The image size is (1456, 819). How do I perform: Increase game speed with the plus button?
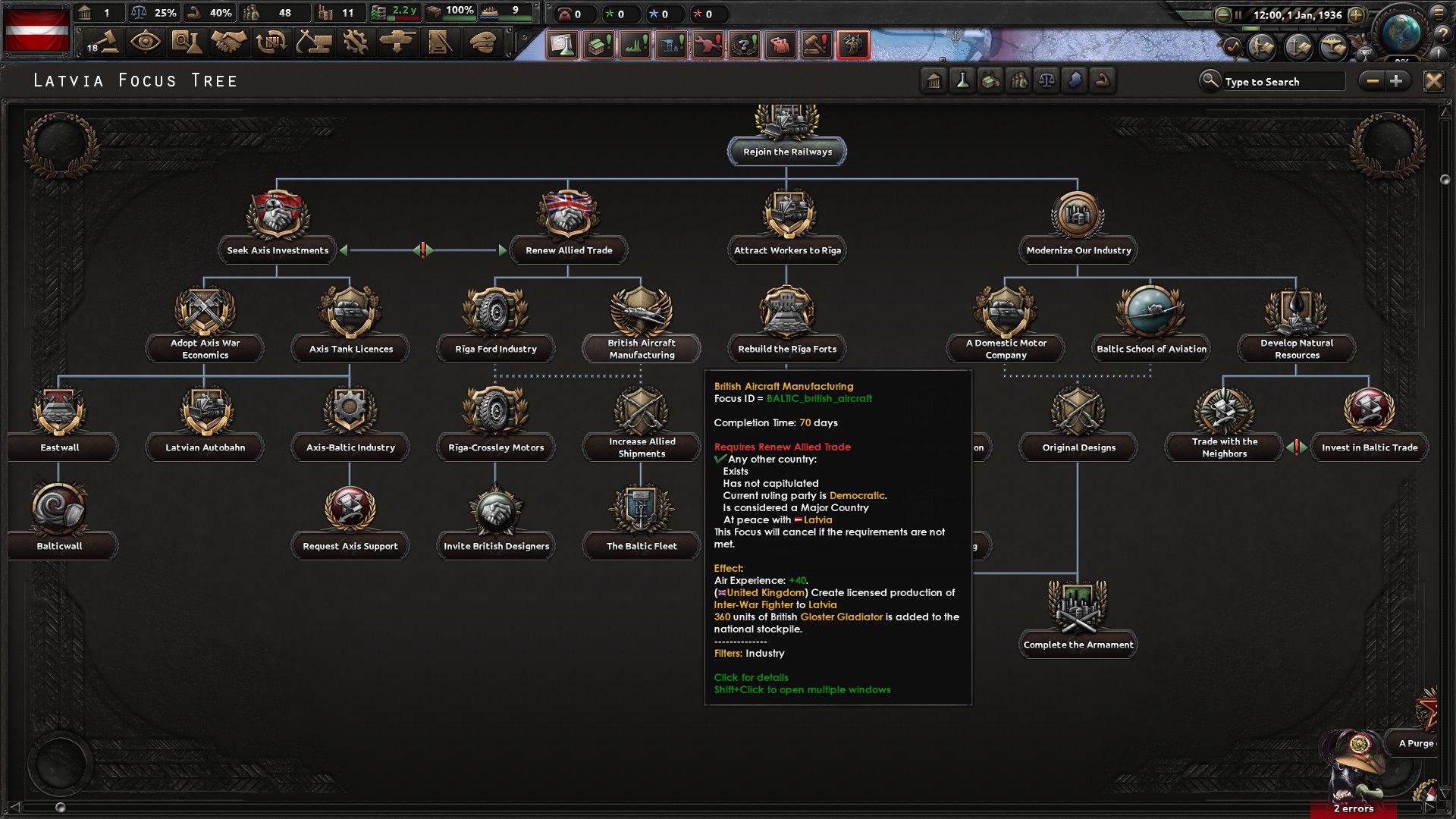(1357, 14)
